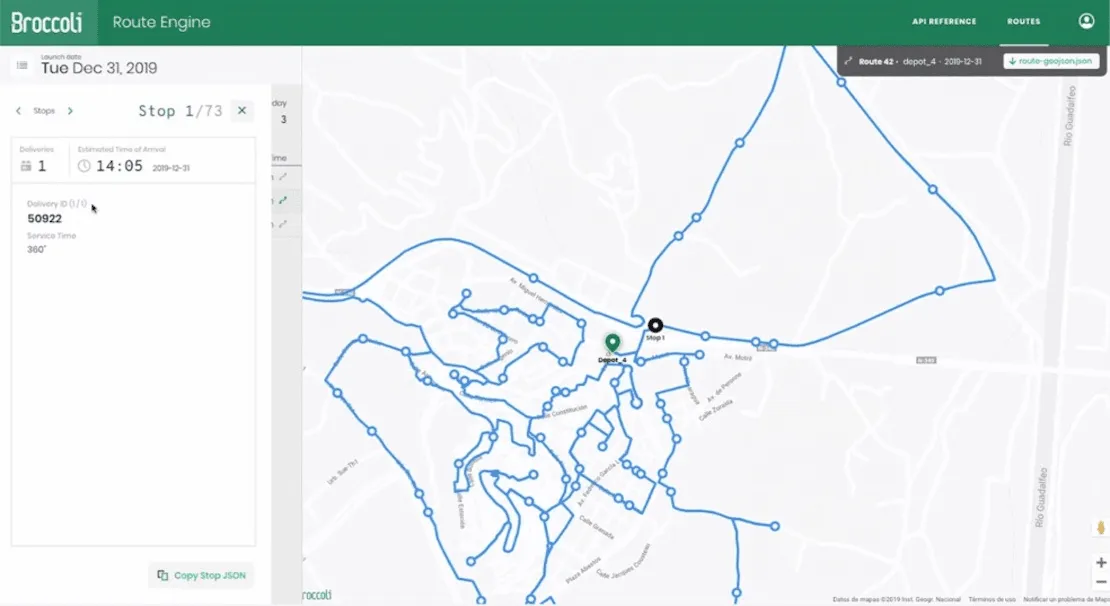The width and height of the screenshot is (1110, 606).
Task: Toggle the bottom route link icon in the stops list
Action: [x=283, y=224]
